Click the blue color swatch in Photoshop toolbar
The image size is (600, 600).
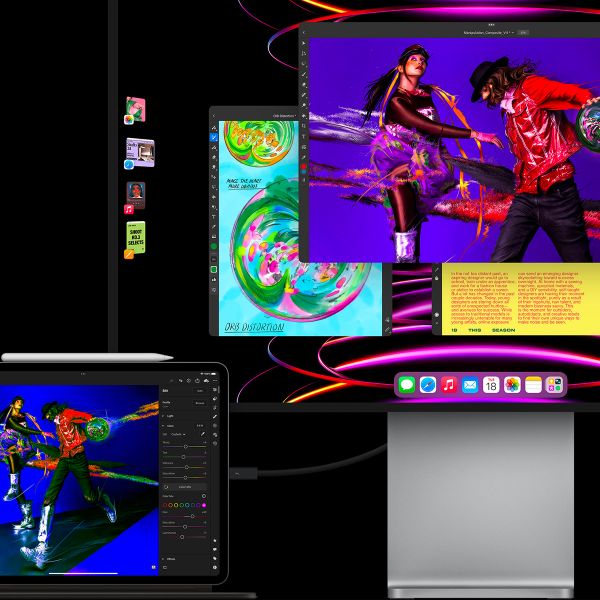coord(303,172)
